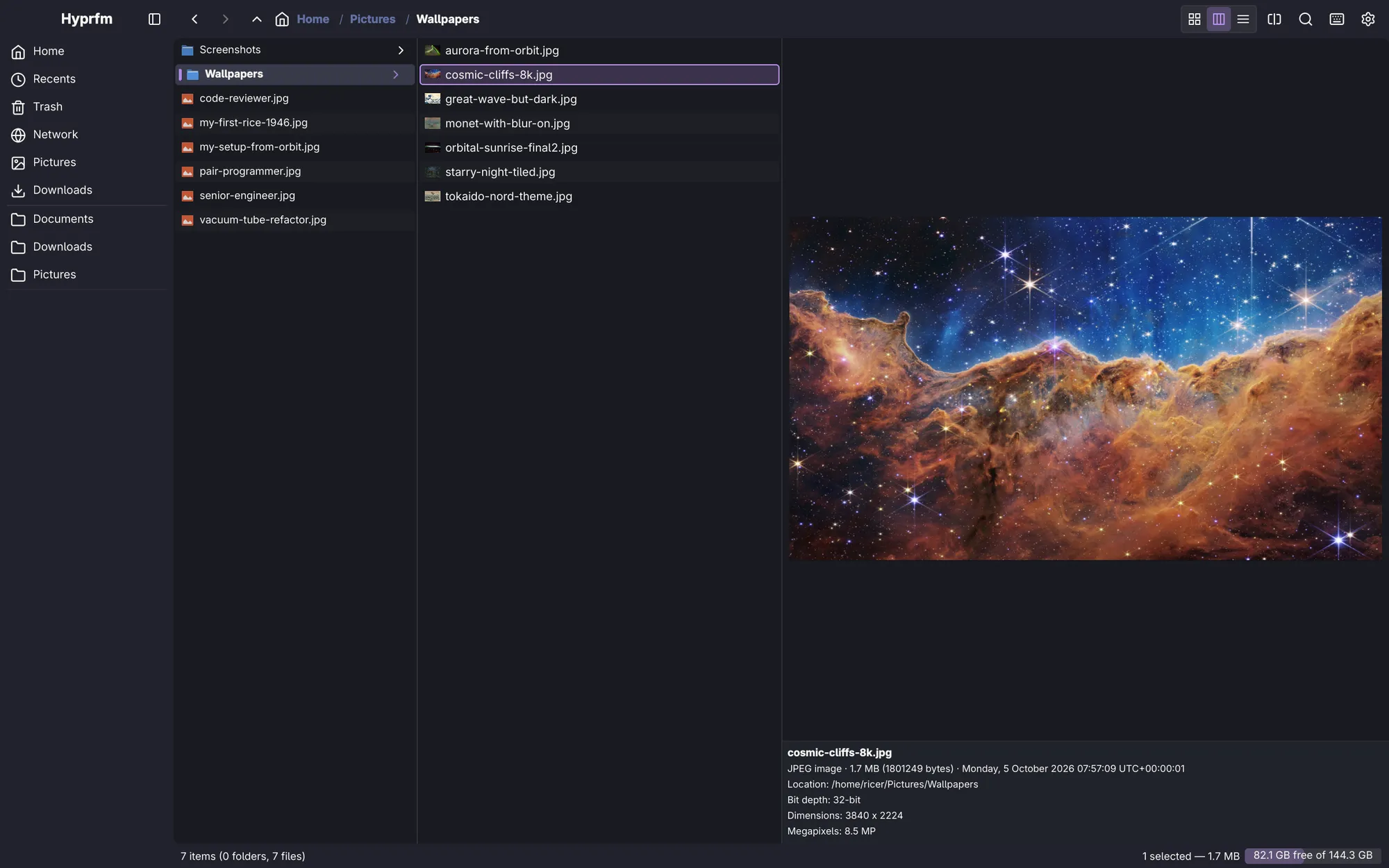
Task: Switch to list view
Action: pos(1243,19)
